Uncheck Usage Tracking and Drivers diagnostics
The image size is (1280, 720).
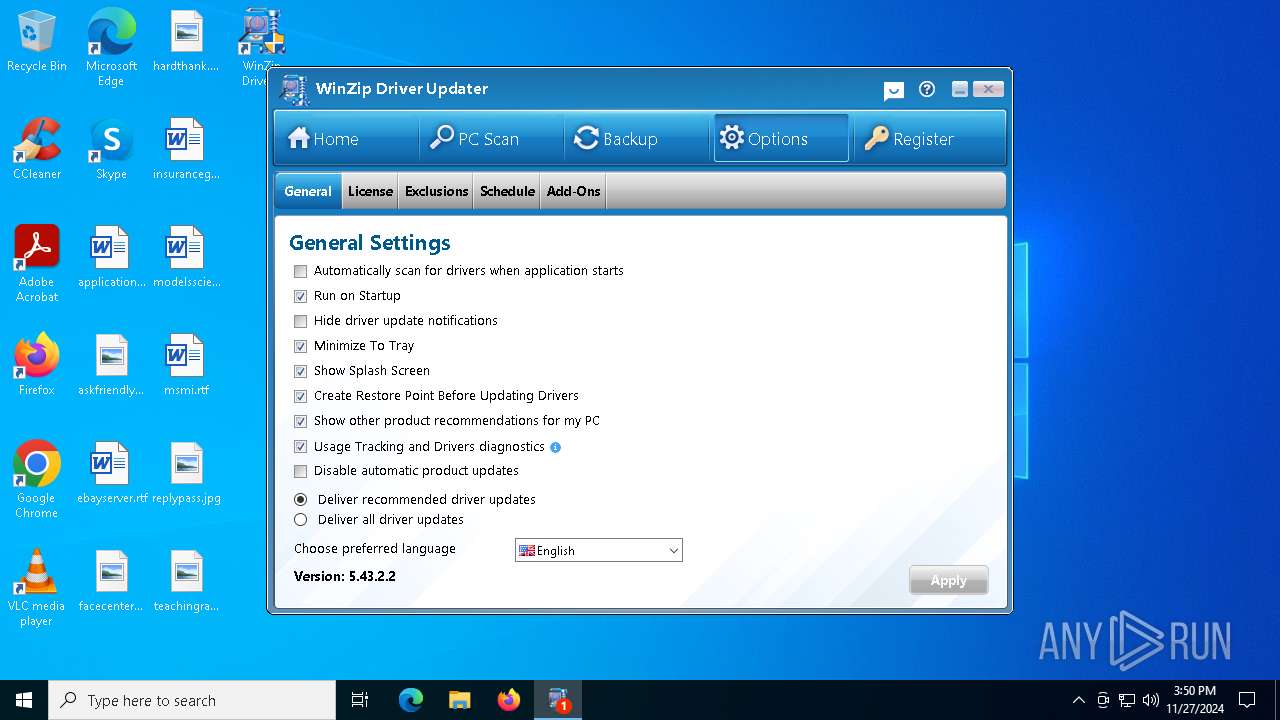(300, 447)
